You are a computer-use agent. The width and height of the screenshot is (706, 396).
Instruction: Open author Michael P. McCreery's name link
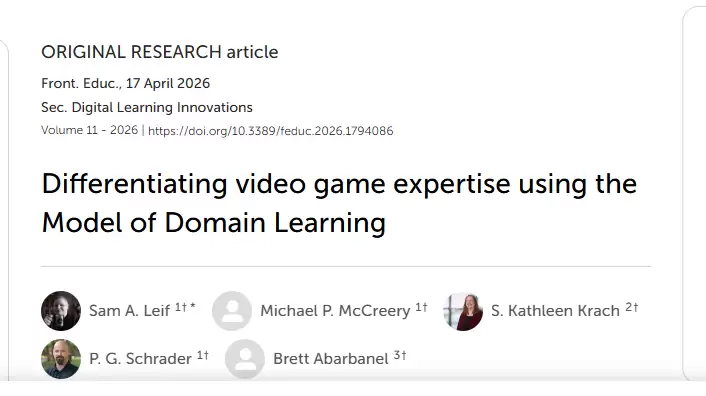pyautogui.click(x=335, y=310)
